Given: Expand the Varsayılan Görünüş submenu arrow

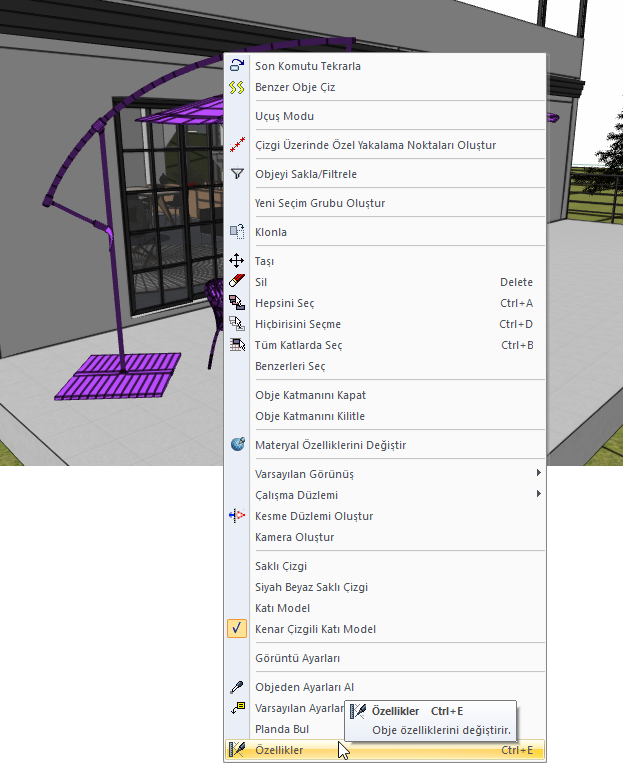Looking at the screenshot, I should click(539, 473).
